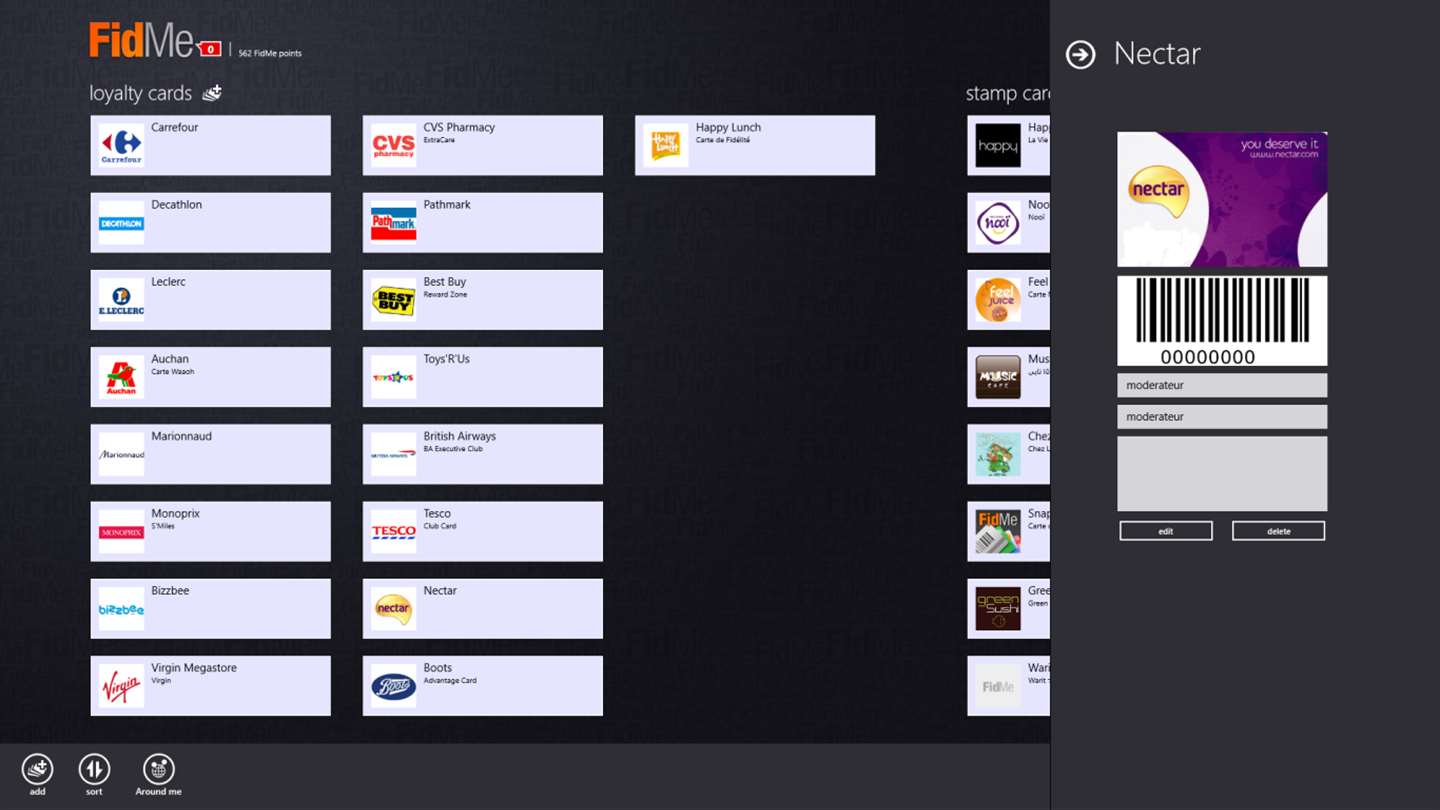
Task: Click the black happy stamp card icon
Action: point(998,146)
